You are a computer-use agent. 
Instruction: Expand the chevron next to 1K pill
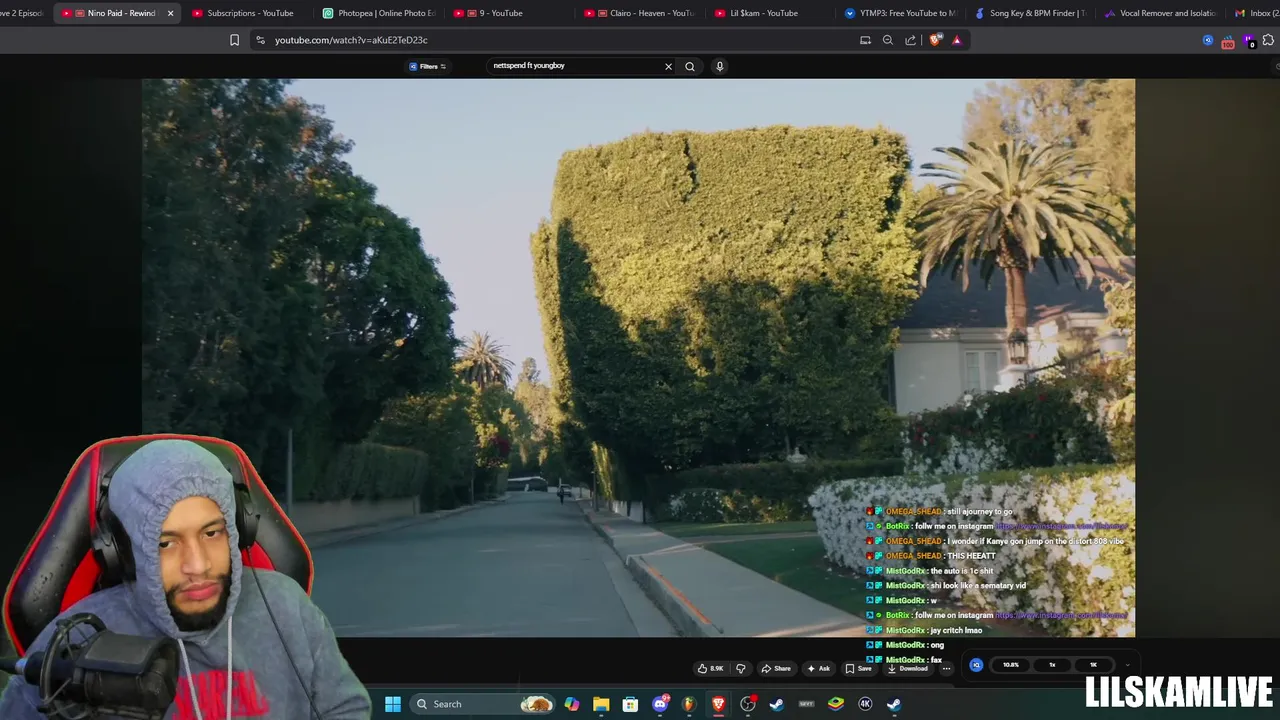1127,665
